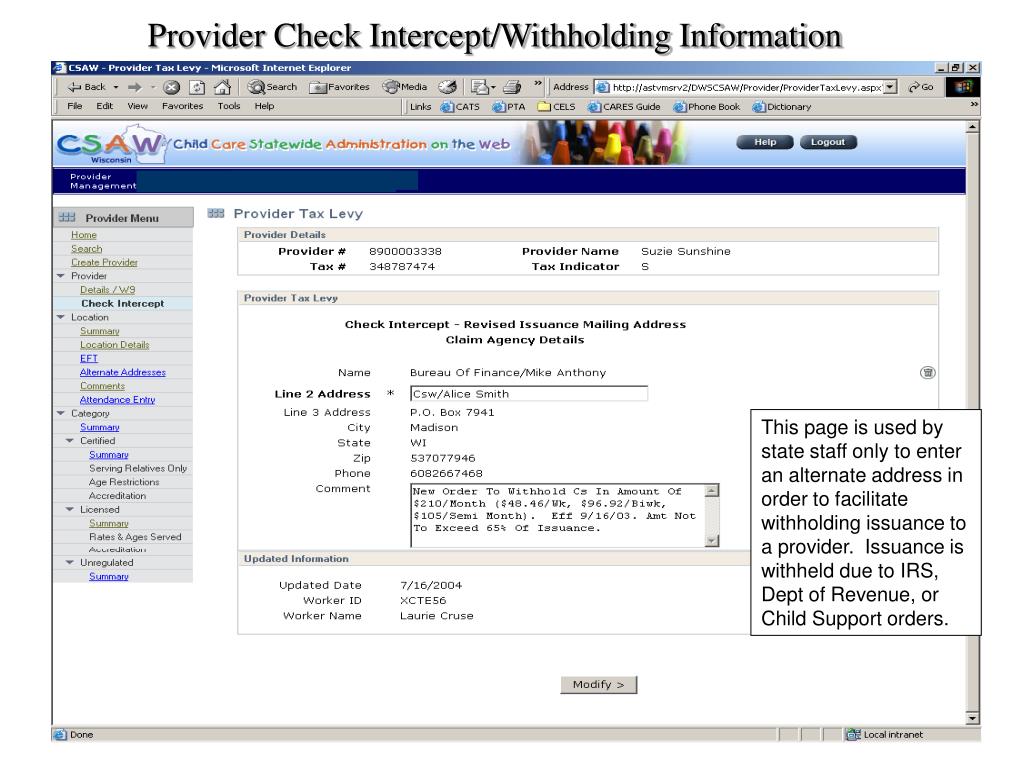Click page scrollbar up arrow
The width and height of the screenshot is (1024, 768).
click(x=972, y=127)
